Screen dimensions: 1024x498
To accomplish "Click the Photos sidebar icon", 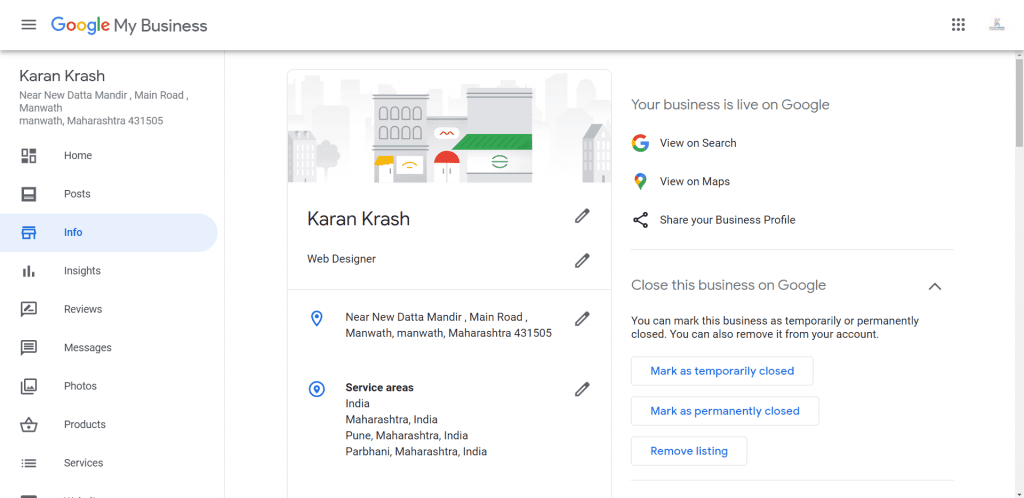I will [29, 386].
